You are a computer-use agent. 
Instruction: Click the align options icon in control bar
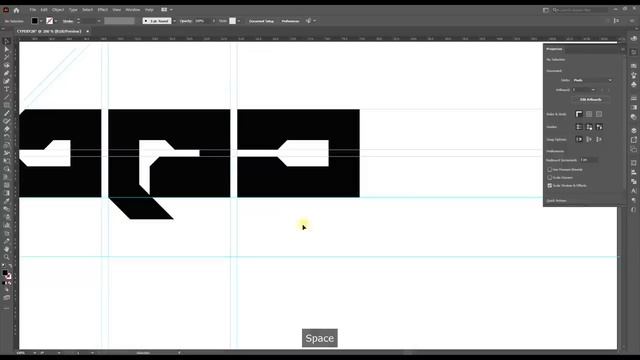(x=617, y=21)
